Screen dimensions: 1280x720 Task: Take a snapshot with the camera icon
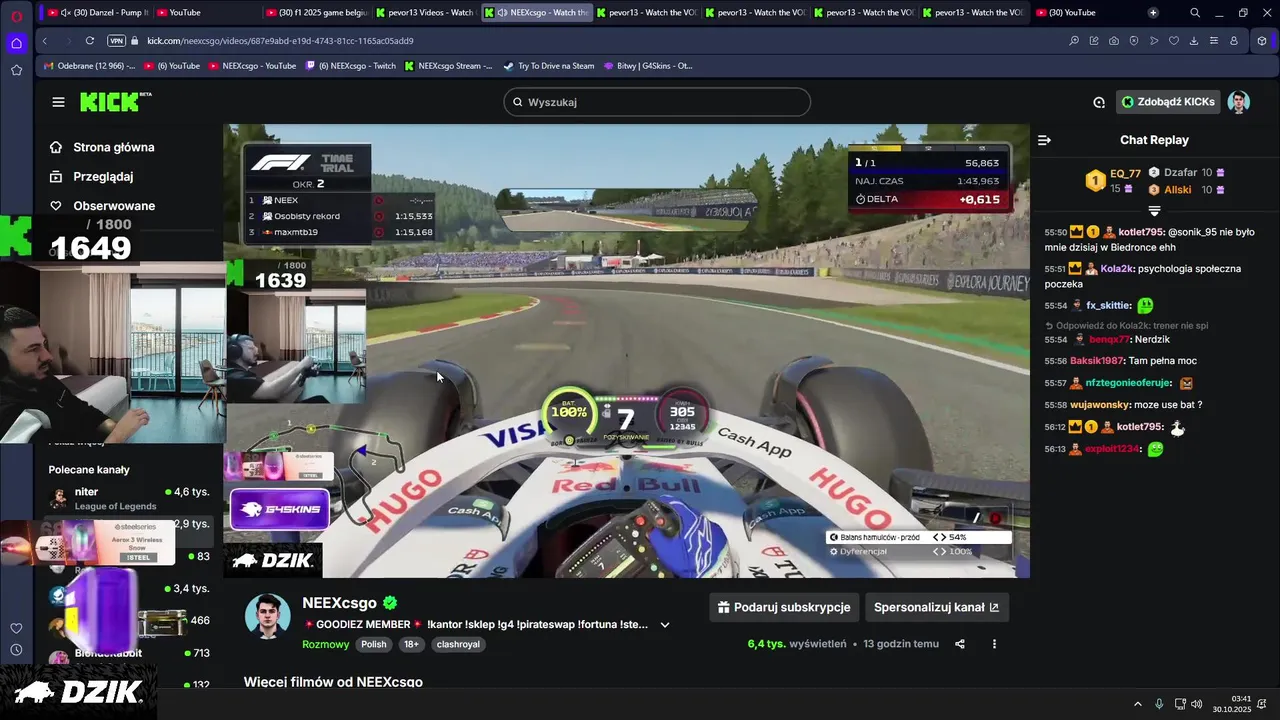tap(1113, 41)
